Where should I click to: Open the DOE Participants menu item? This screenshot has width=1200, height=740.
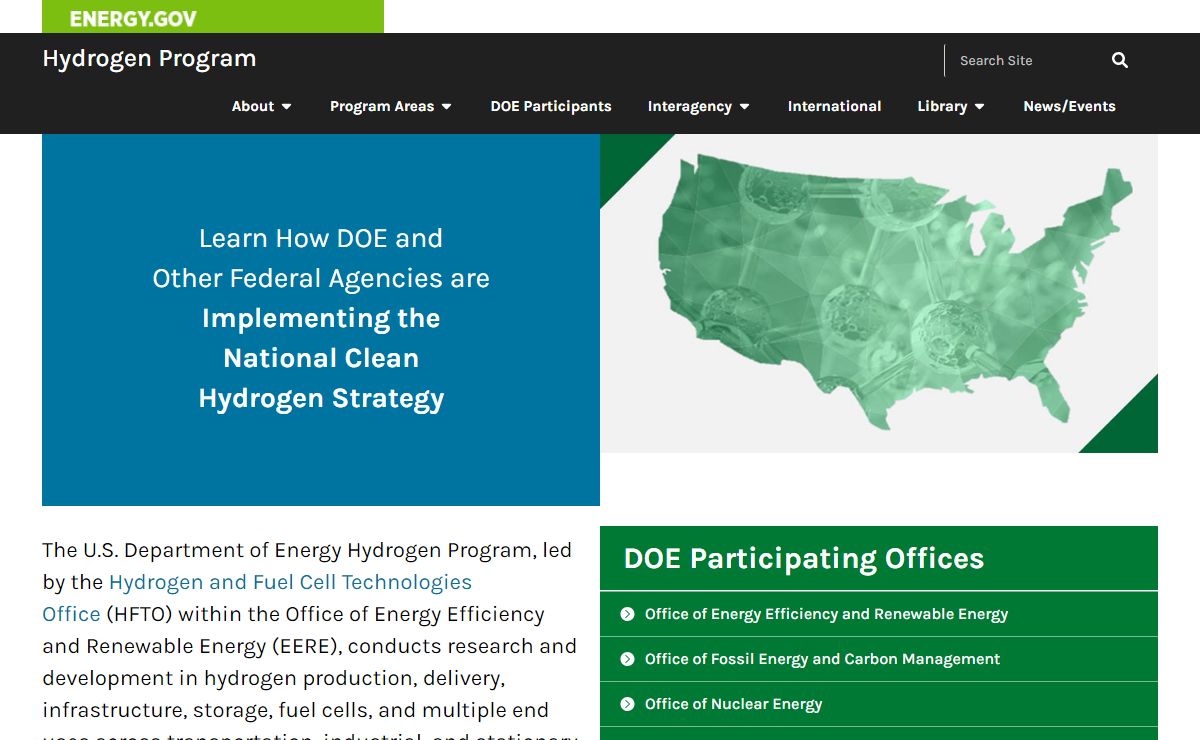(550, 106)
